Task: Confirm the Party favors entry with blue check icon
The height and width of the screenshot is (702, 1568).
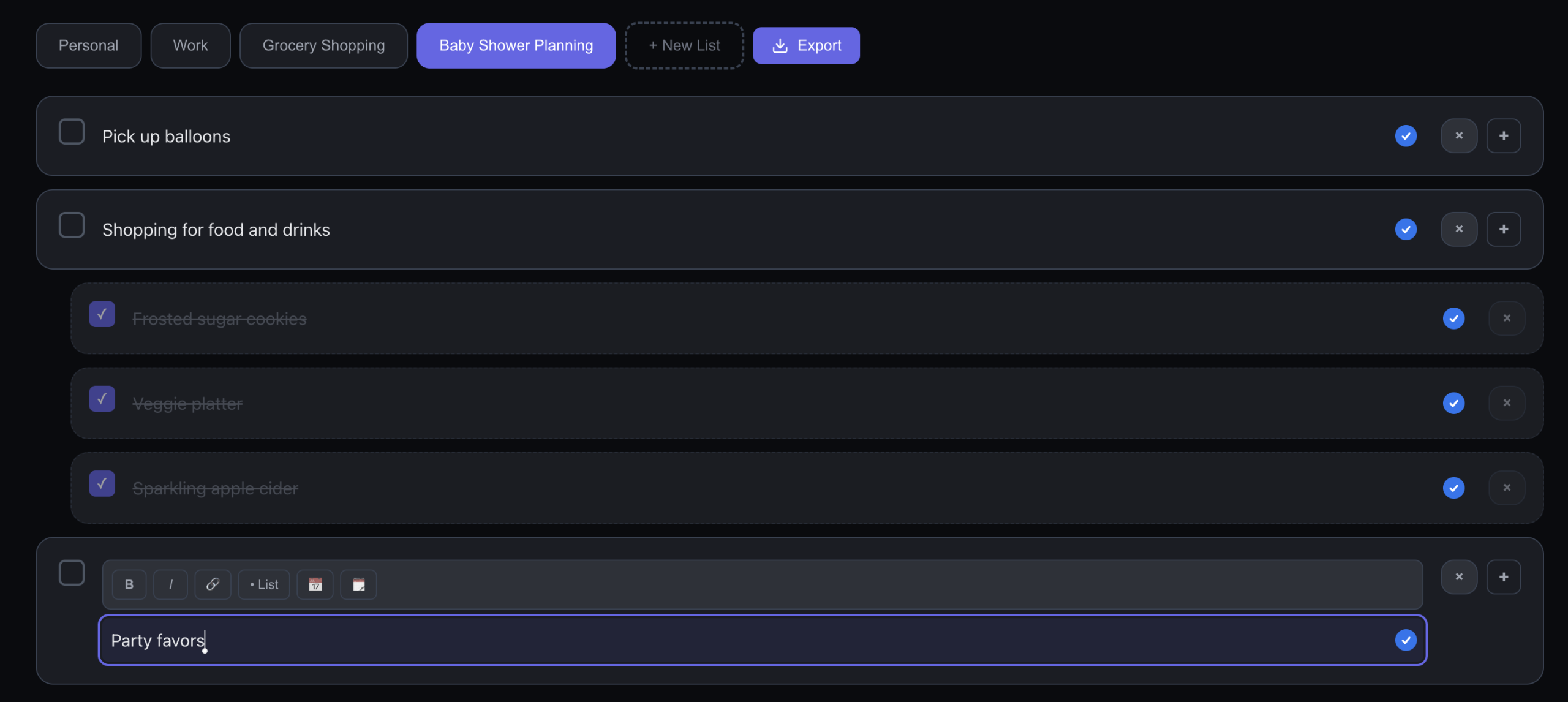Action: [x=1406, y=640]
